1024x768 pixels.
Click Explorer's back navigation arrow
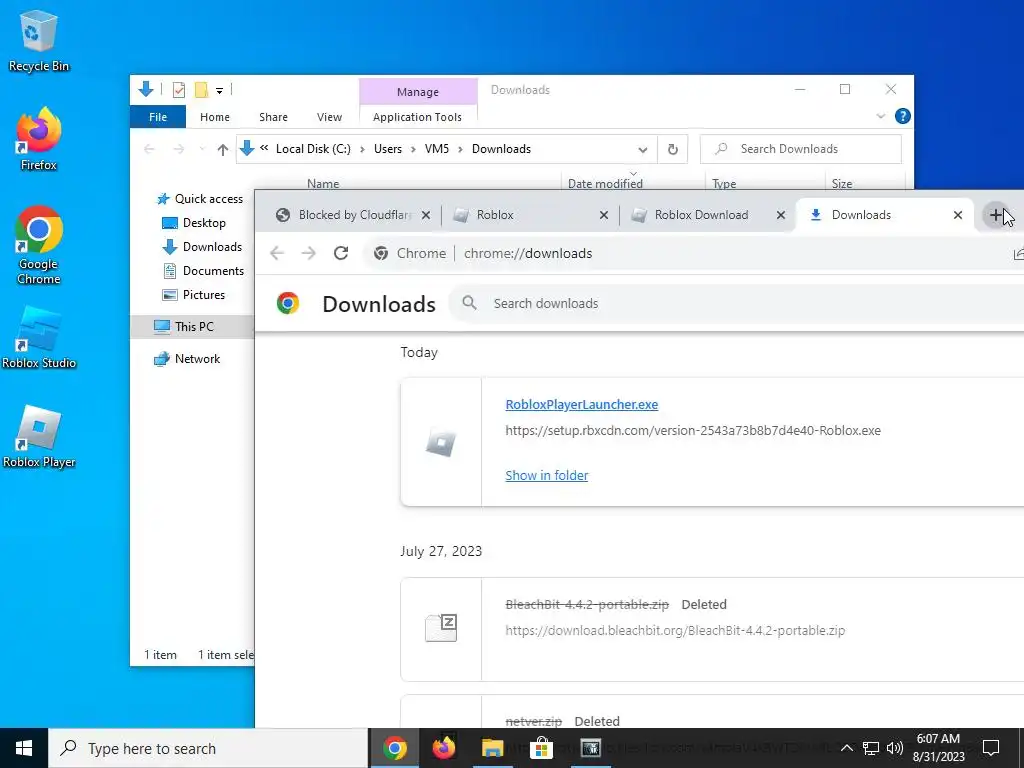[x=149, y=150]
